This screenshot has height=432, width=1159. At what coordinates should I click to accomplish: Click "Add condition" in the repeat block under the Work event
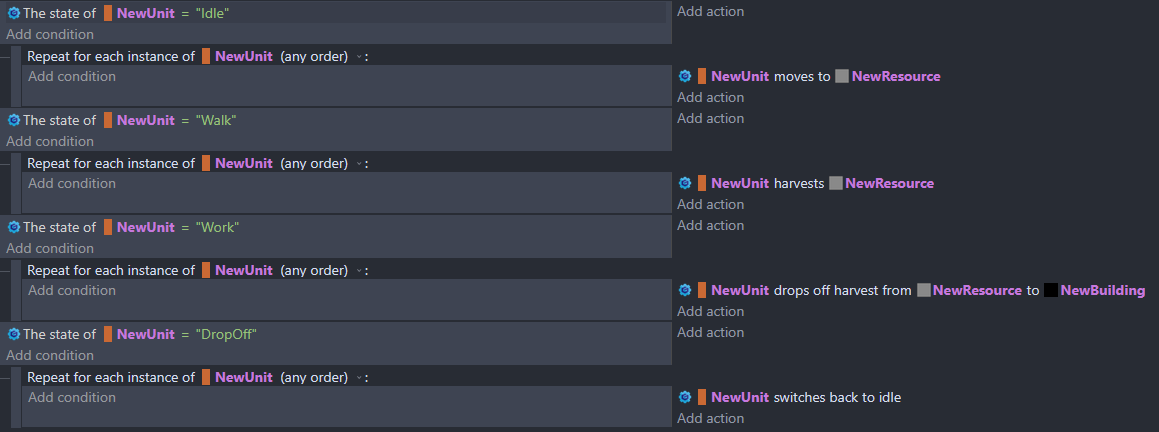[x=71, y=290]
